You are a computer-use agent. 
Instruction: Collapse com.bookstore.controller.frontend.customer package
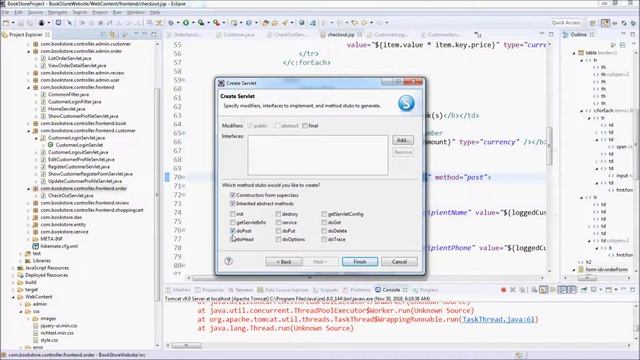tap(29, 131)
